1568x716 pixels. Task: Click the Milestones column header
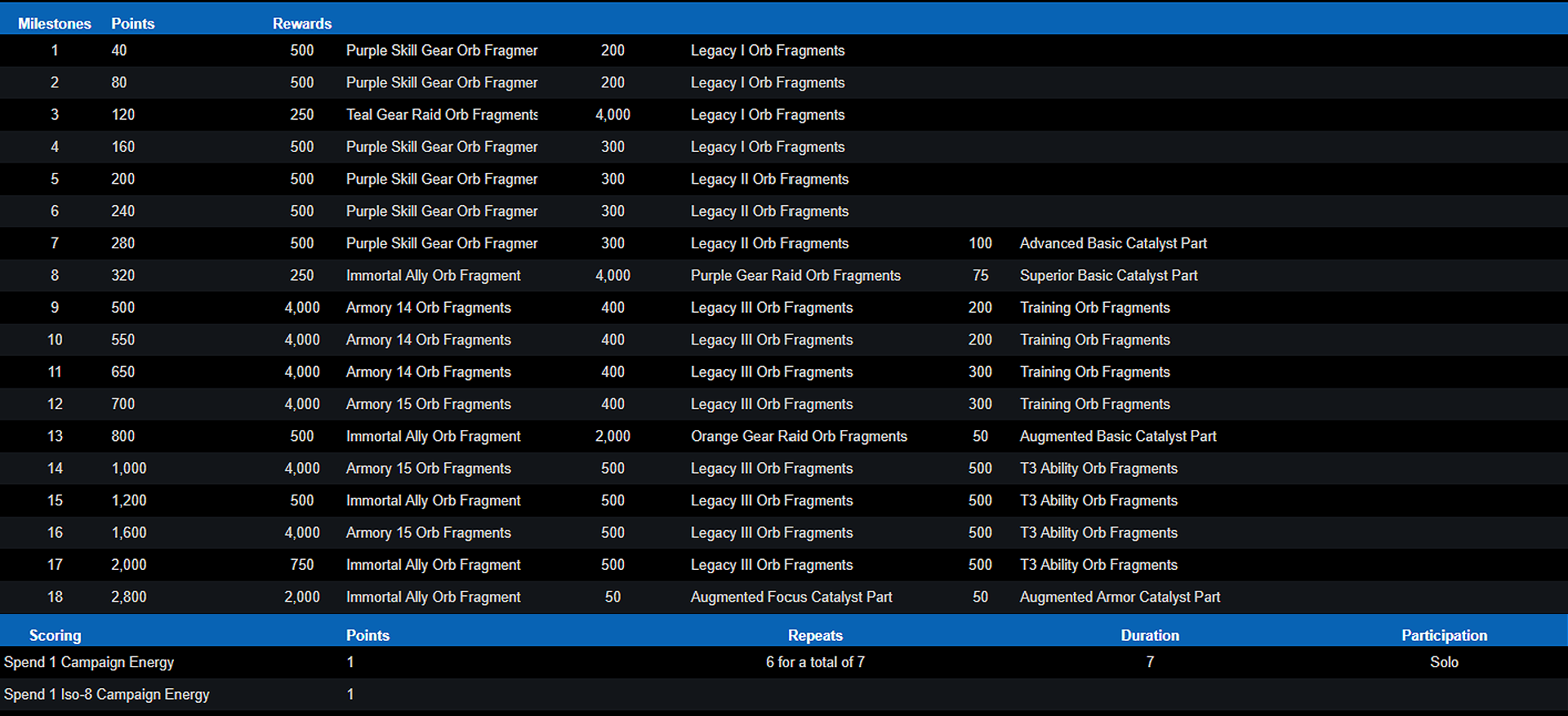pos(55,24)
